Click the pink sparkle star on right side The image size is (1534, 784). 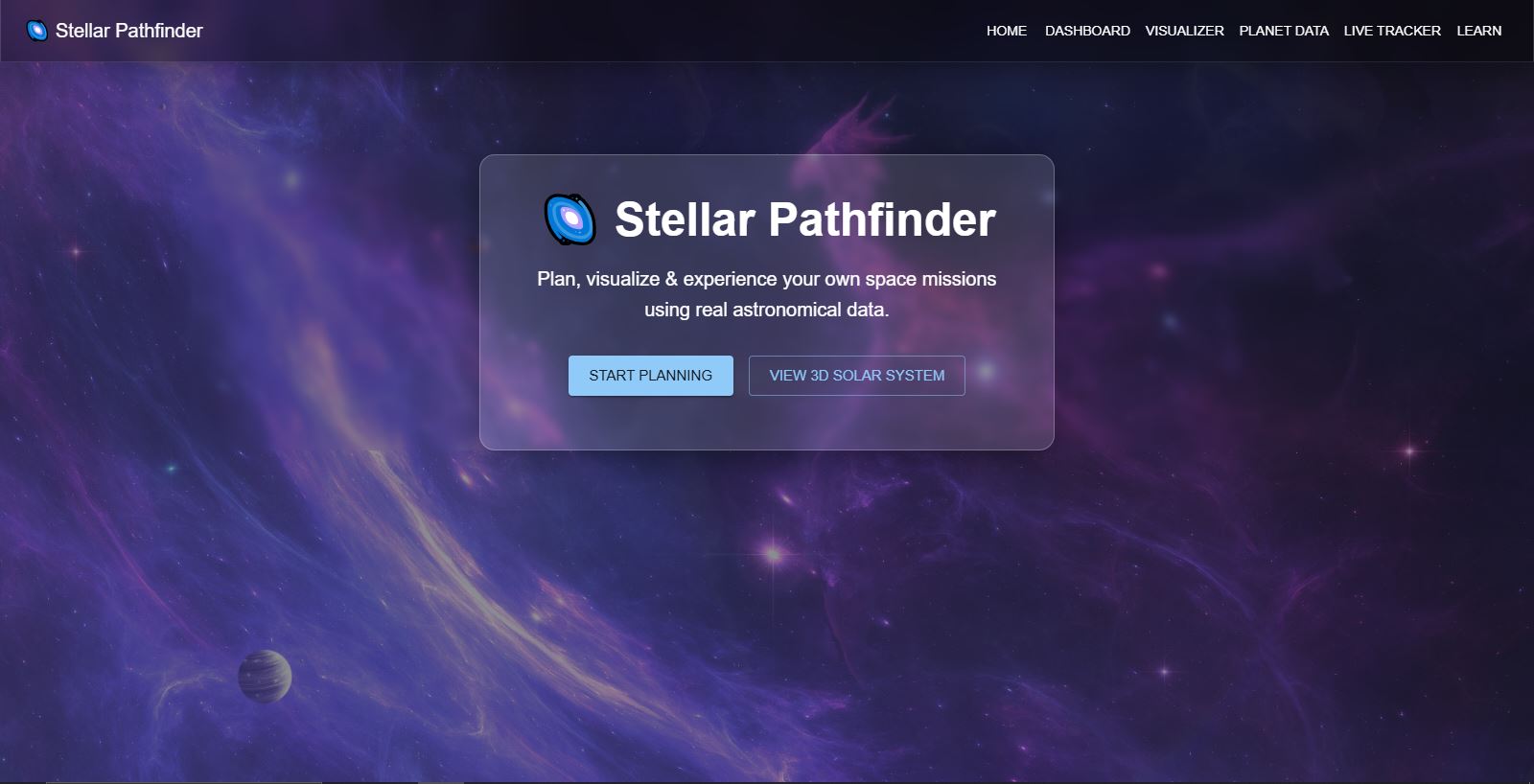(1409, 450)
